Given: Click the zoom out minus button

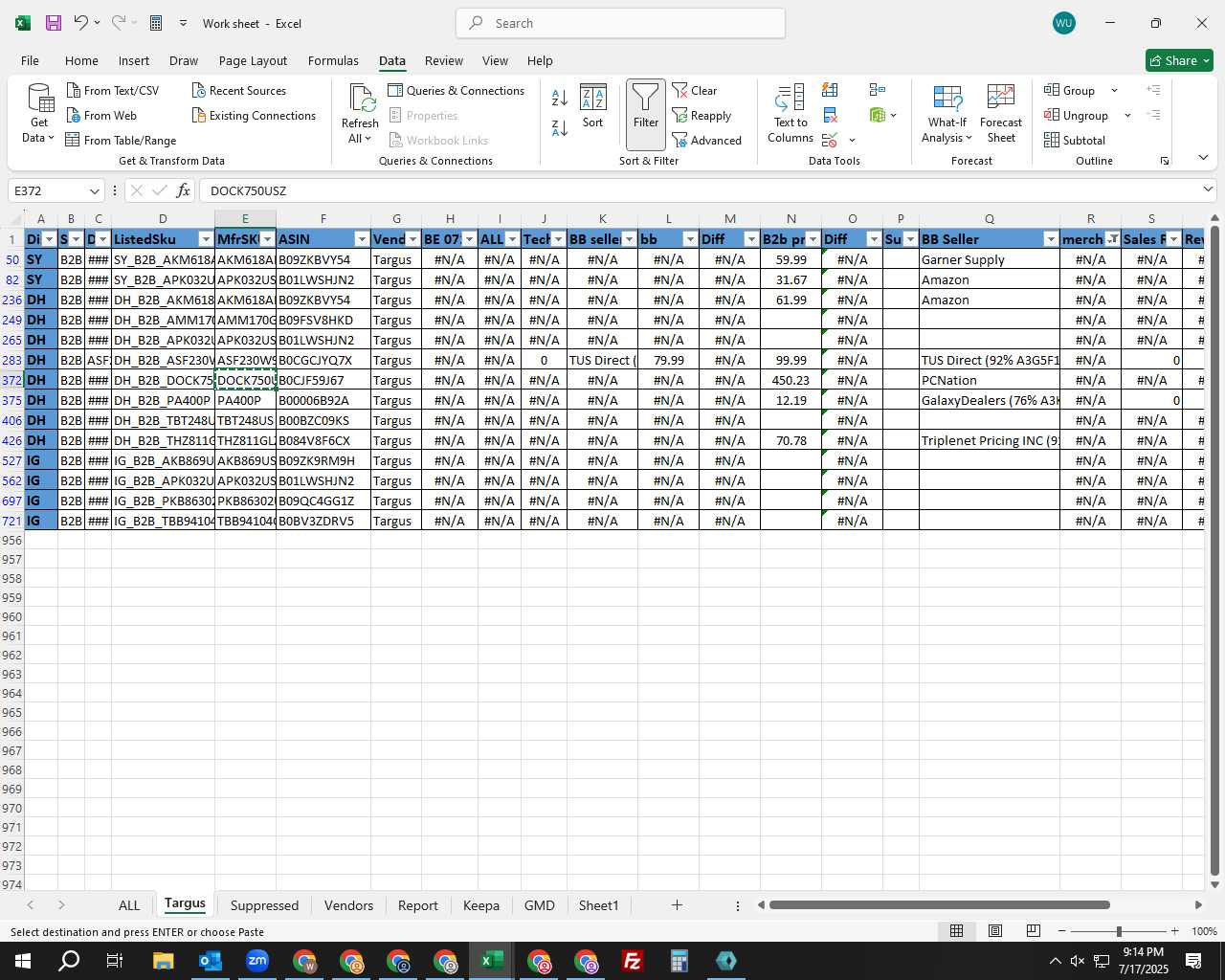Looking at the screenshot, I should point(1062,931).
